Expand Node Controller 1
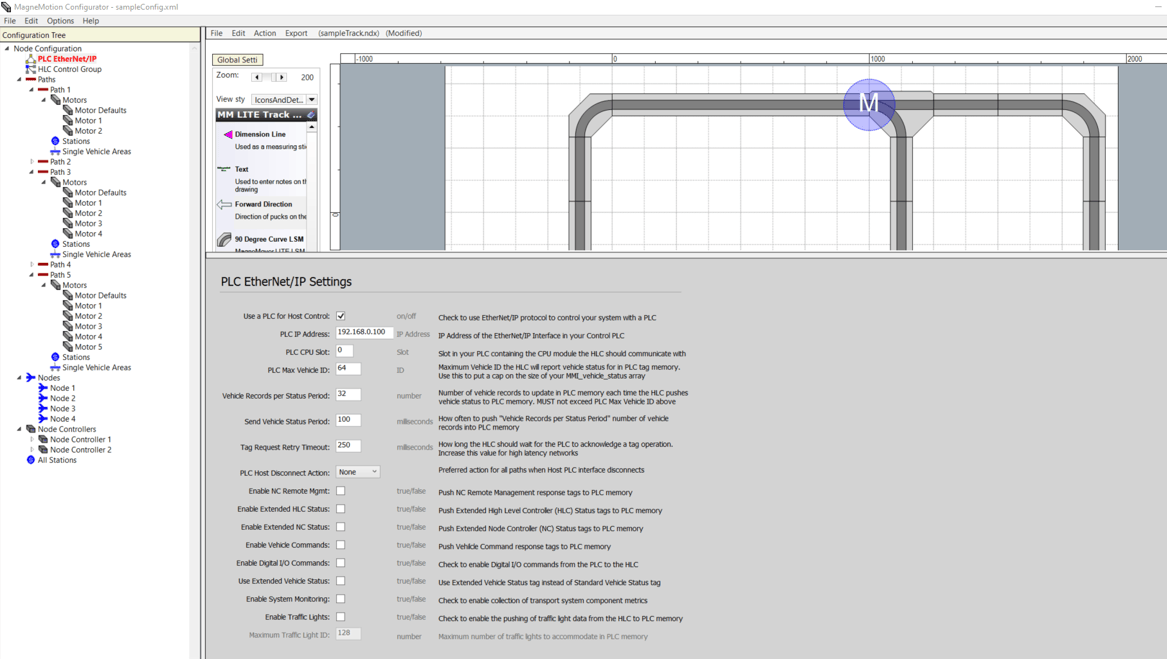 pyautogui.click(x=32, y=439)
